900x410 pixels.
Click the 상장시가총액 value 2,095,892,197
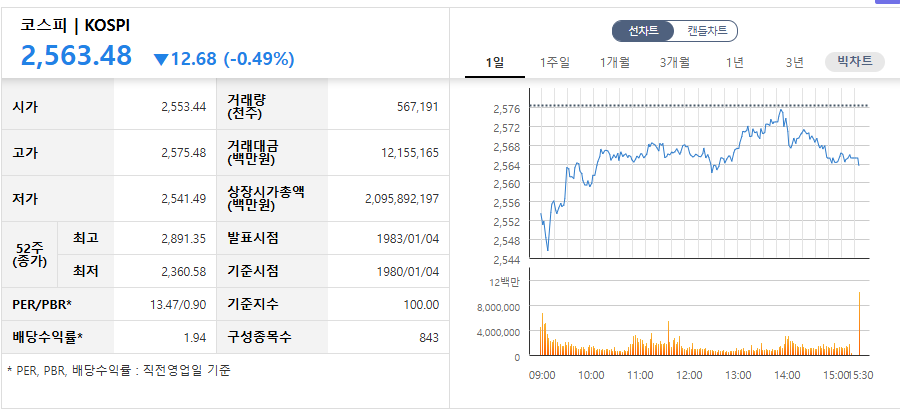pos(402,199)
